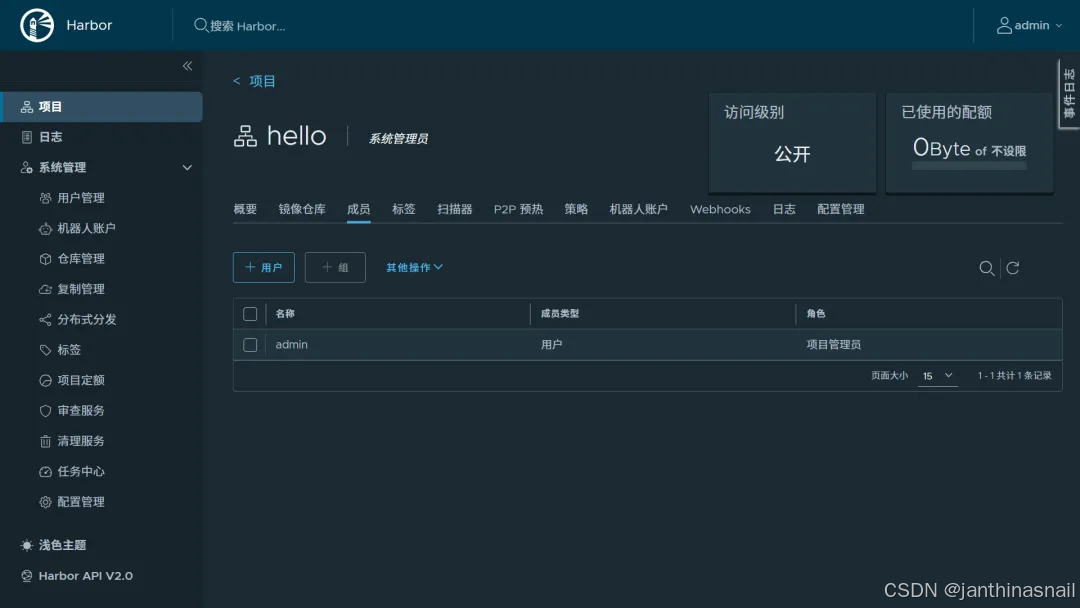The image size is (1080, 608).
Task: Click the 配置管理 gear icon in sidebar
Action: pyautogui.click(x=45, y=502)
